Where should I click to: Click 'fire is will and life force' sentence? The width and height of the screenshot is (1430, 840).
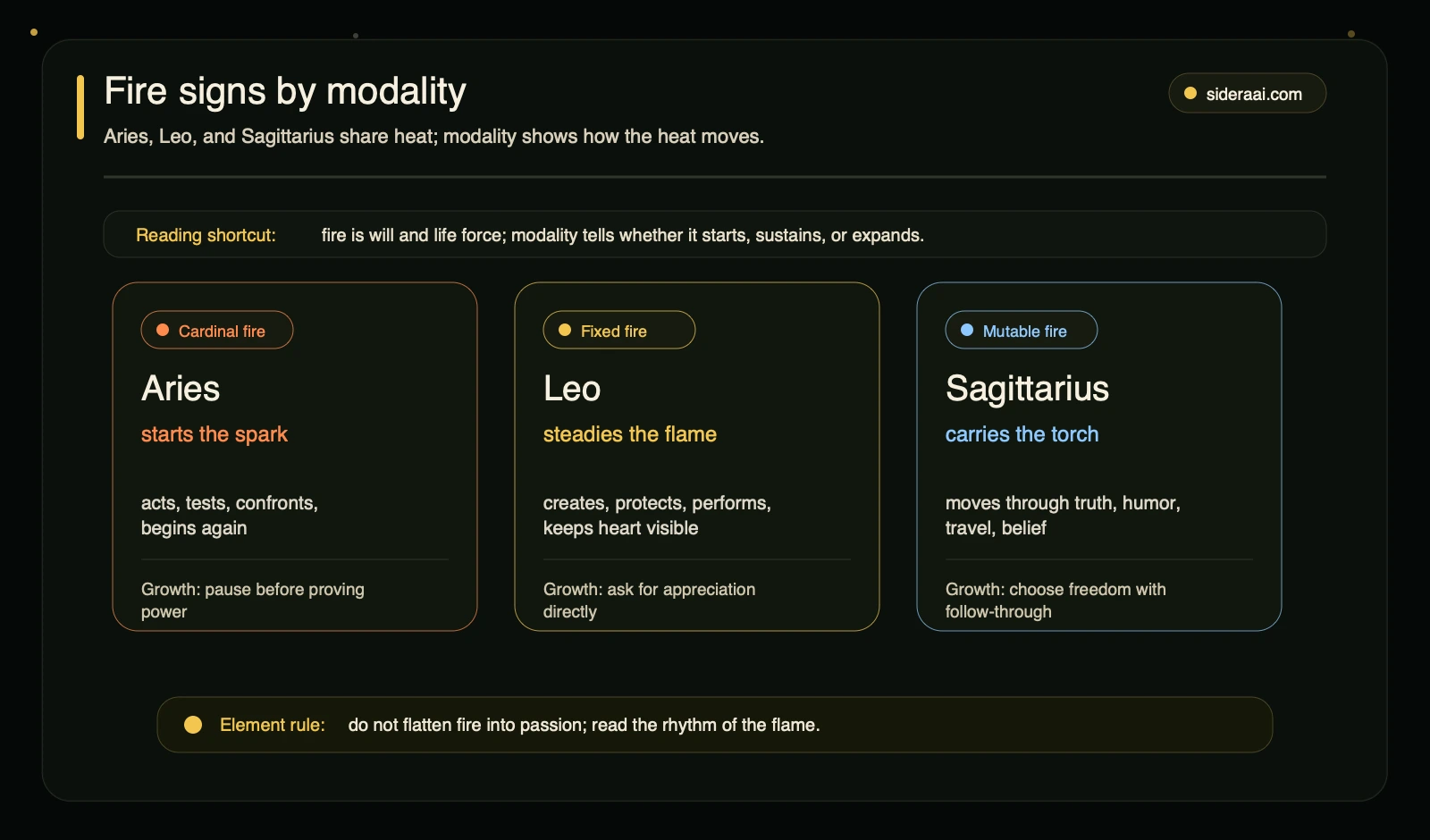(623, 235)
